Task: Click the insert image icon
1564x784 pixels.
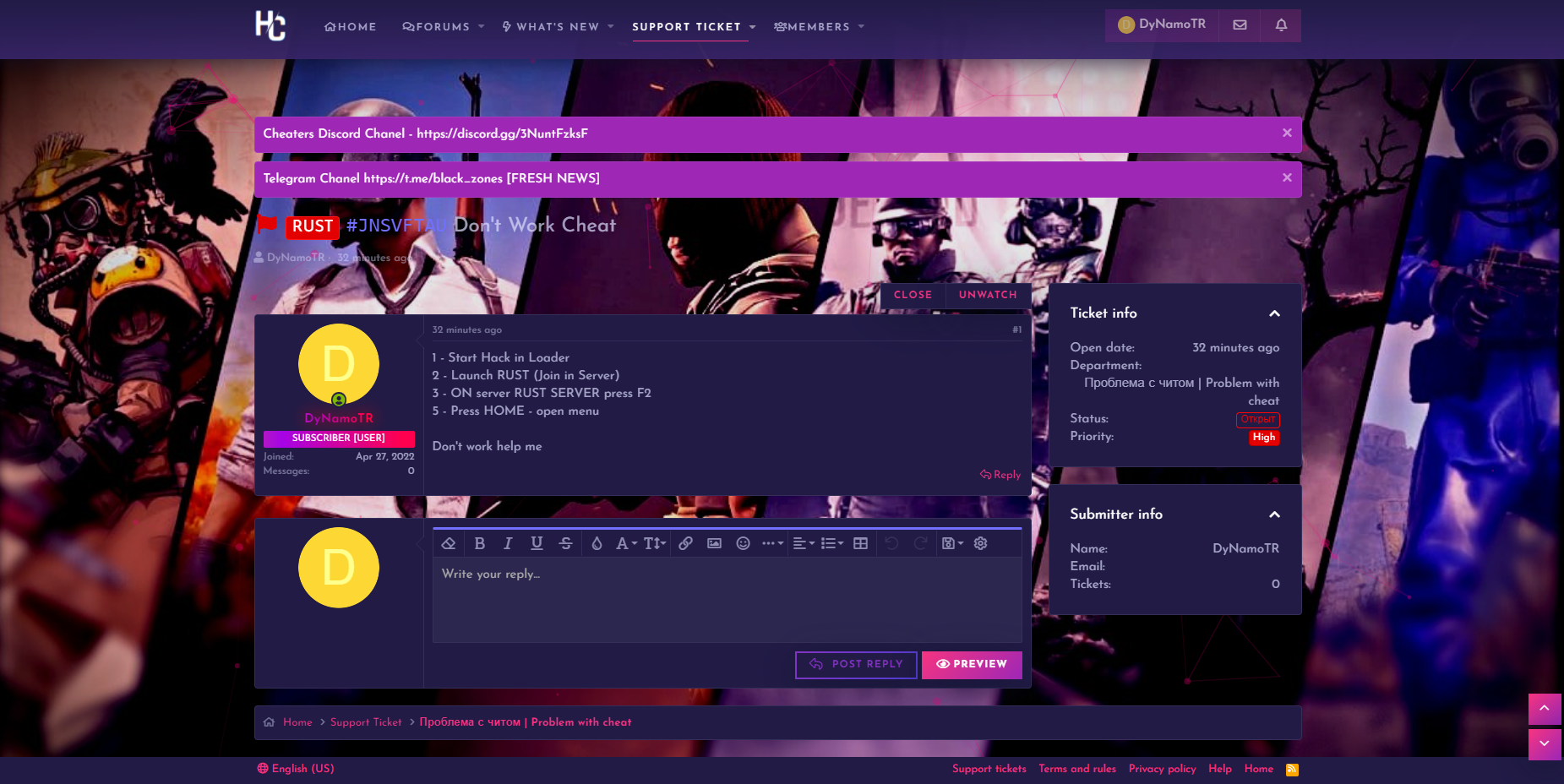Action: (x=714, y=543)
